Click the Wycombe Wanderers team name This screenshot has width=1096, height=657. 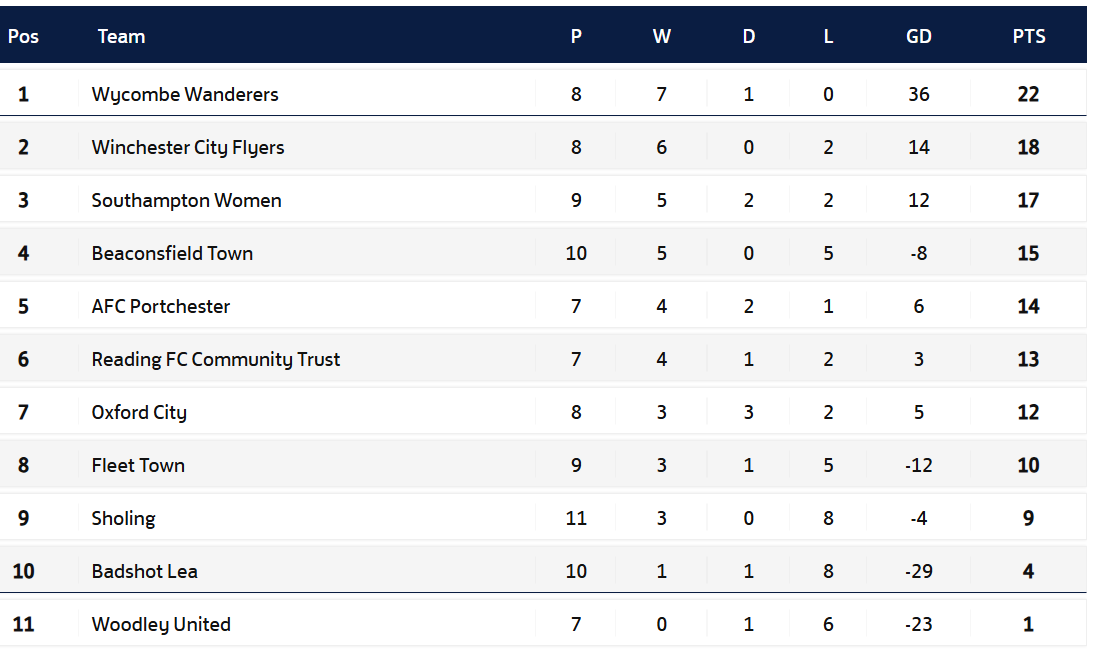[x=185, y=94]
